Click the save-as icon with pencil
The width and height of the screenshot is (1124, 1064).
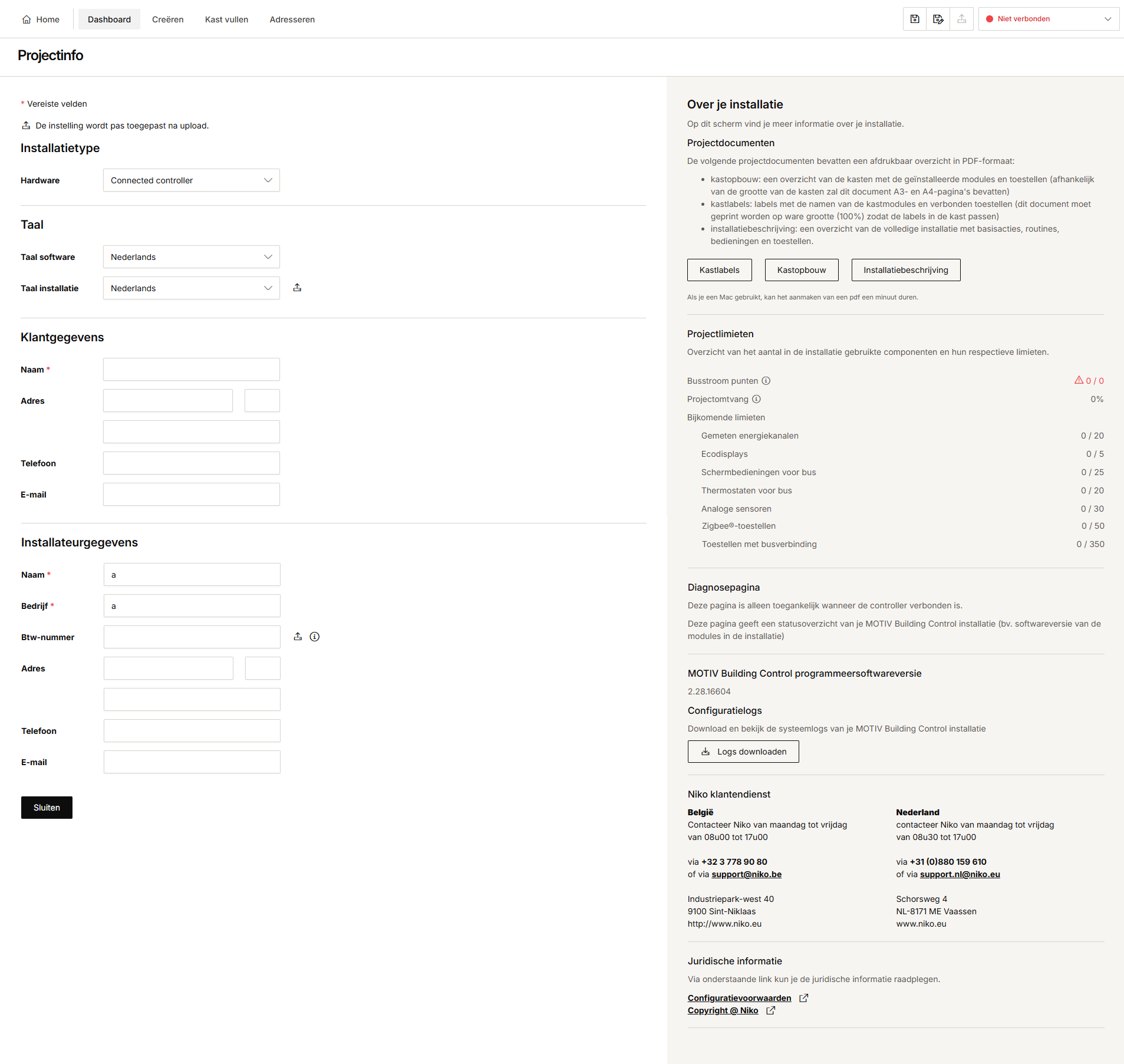pos(938,19)
